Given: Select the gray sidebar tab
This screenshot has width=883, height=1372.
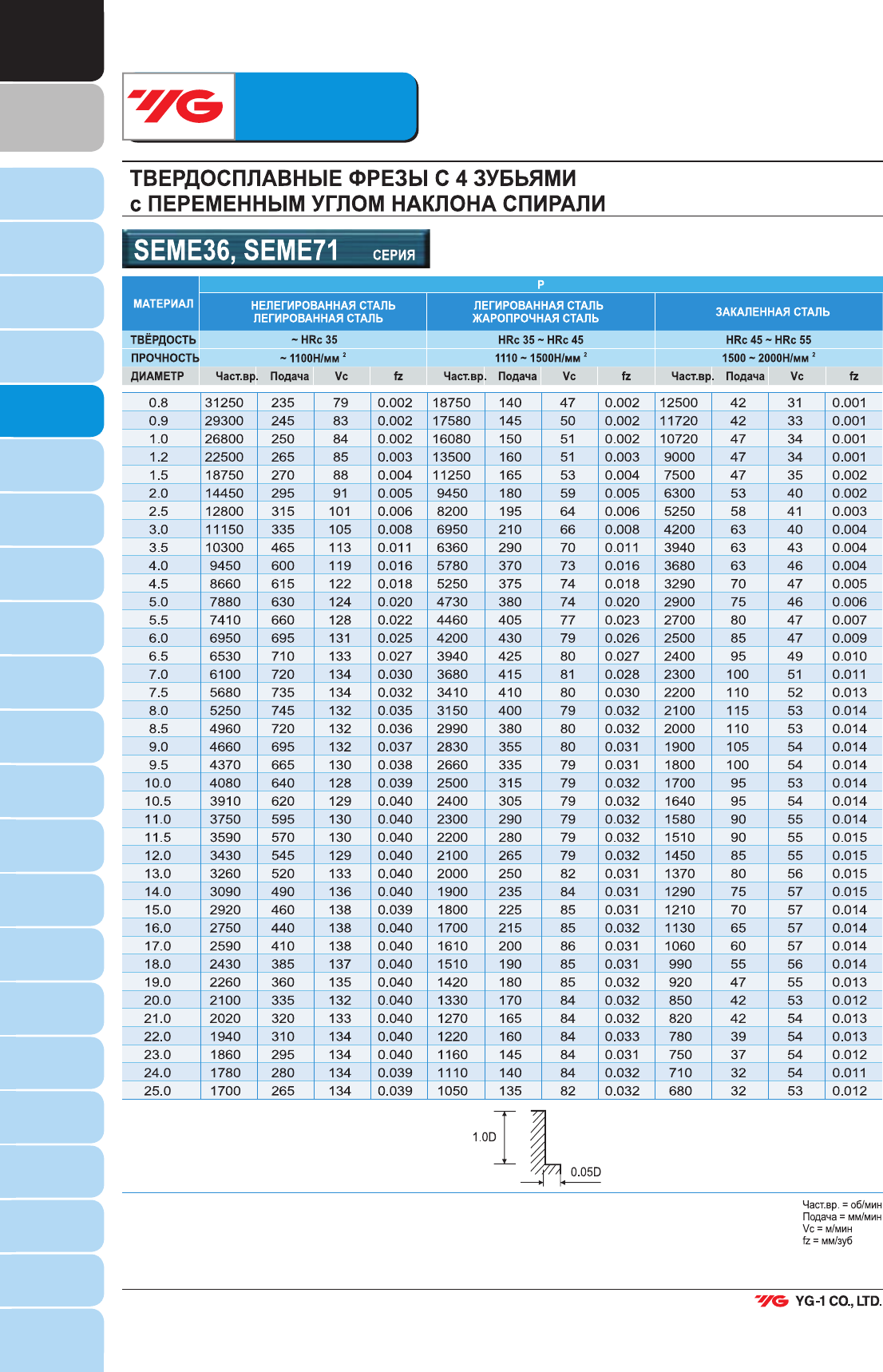Looking at the screenshot, I should [x=52, y=117].
